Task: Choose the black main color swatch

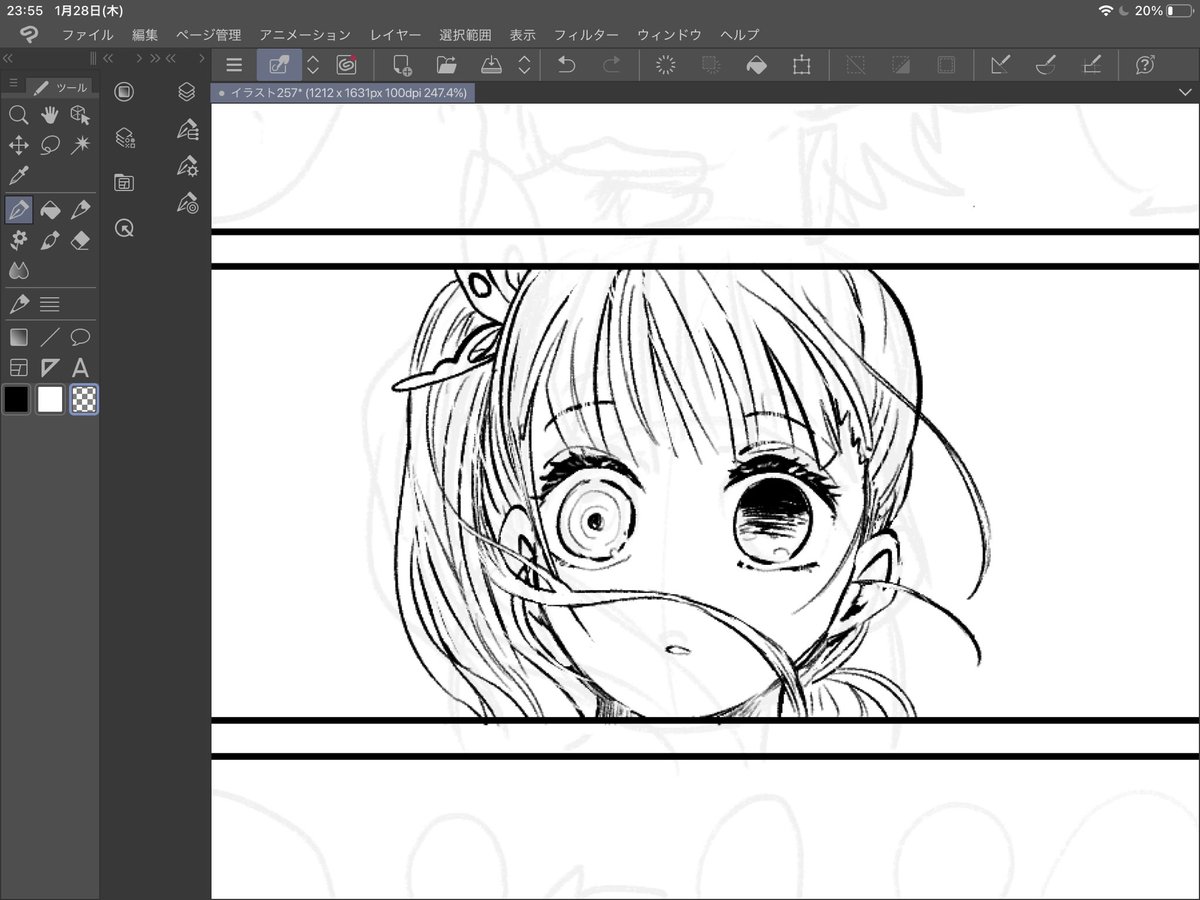Action: click(x=17, y=400)
